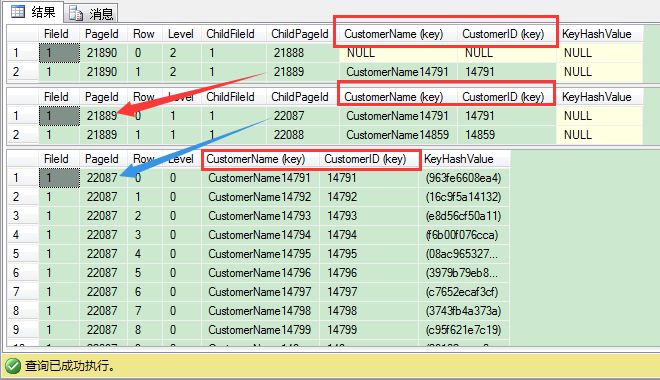Viewport: 660px width, 380px height.
Task: Click NULL CustomerName cell in first grid
Action: 398,53
